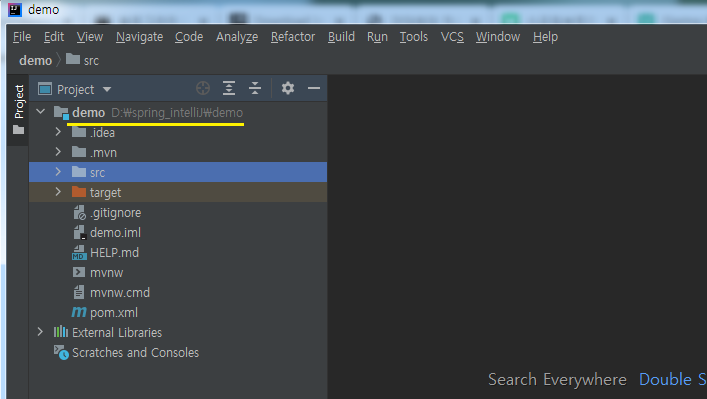Open the View menu
The width and height of the screenshot is (707, 399).
(x=90, y=37)
